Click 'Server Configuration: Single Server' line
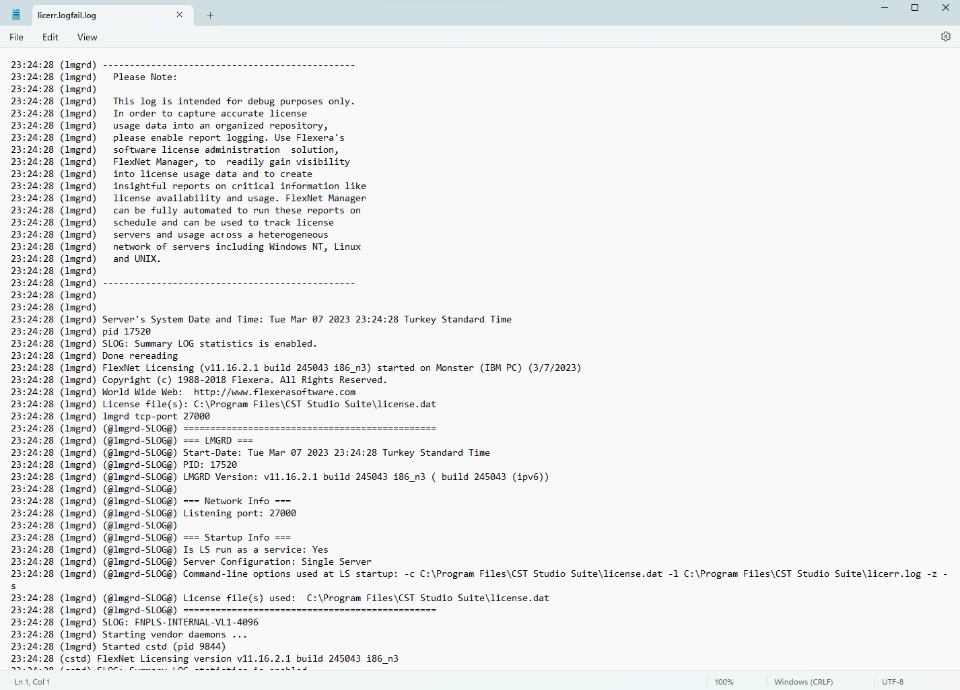The width and height of the screenshot is (960, 690). coord(277,561)
